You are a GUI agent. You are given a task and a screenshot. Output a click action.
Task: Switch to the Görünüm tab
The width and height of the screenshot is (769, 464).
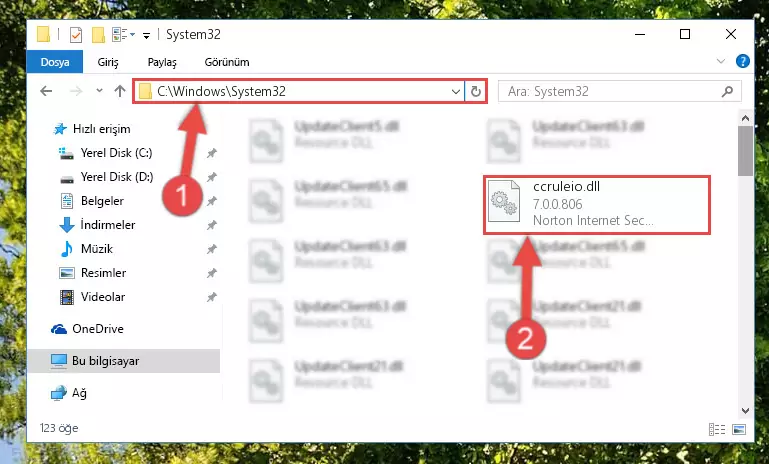tap(227, 62)
